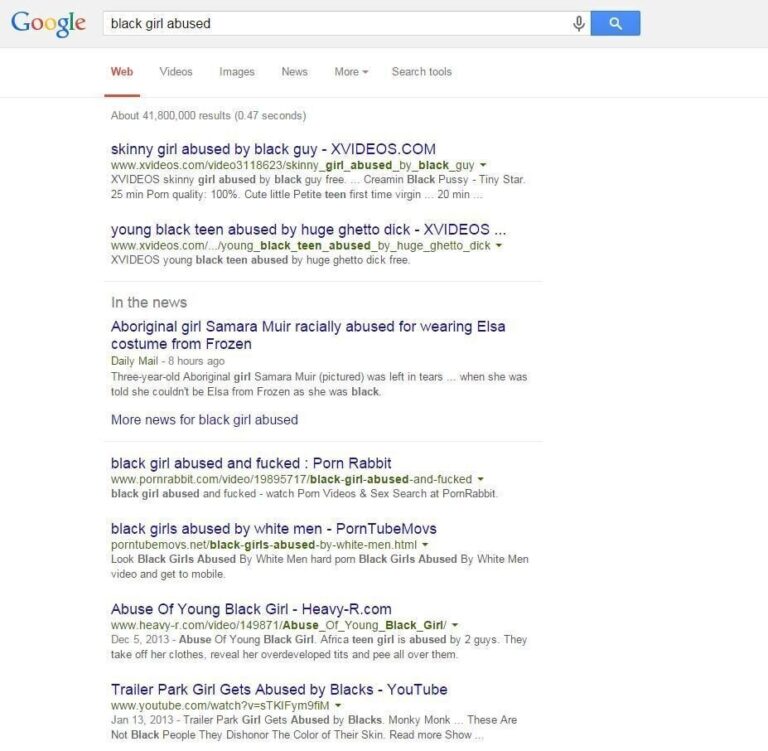Expand arrow beside the heavy-r.com URL
Image resolution: width=768 pixels, height=751 pixels.
[x=455, y=625]
